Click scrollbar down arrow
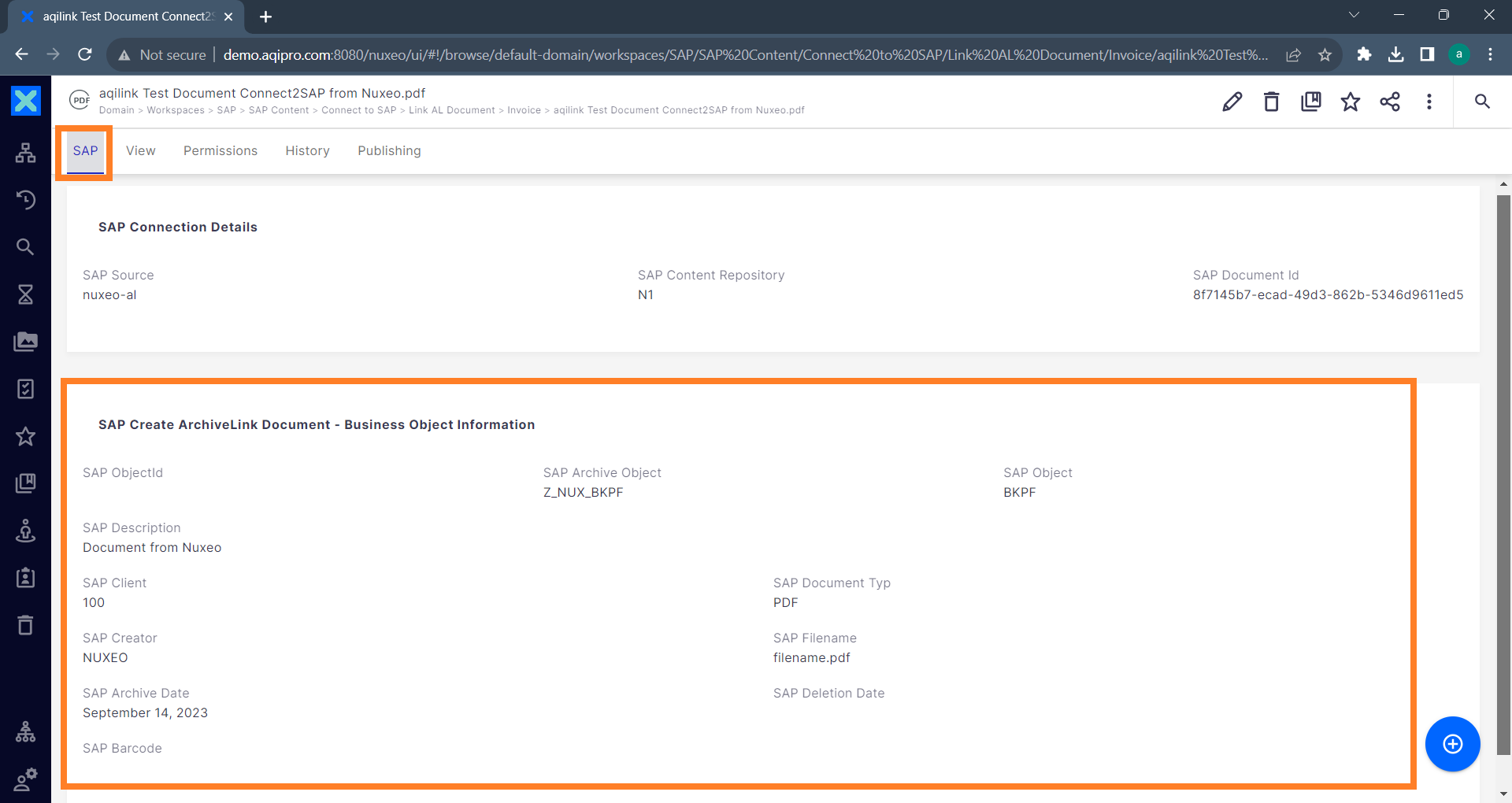This screenshot has height=803, width=1512. [x=1503, y=794]
